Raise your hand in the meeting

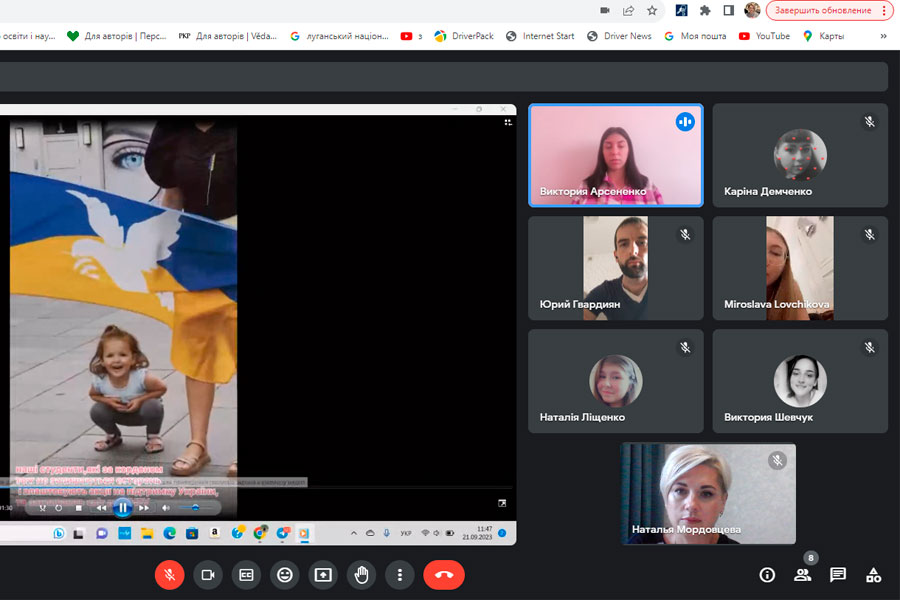point(362,575)
